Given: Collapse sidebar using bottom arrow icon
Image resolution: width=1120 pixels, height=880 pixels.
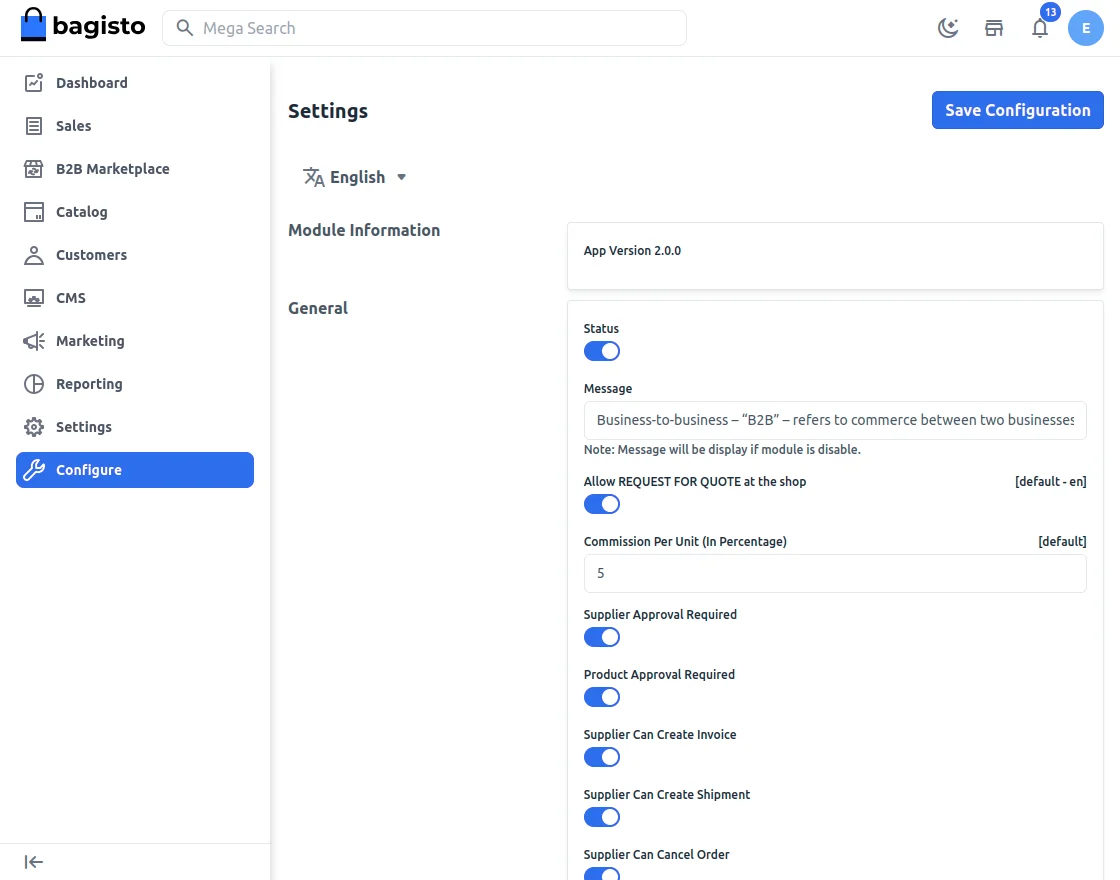Looking at the screenshot, I should click(x=34, y=862).
